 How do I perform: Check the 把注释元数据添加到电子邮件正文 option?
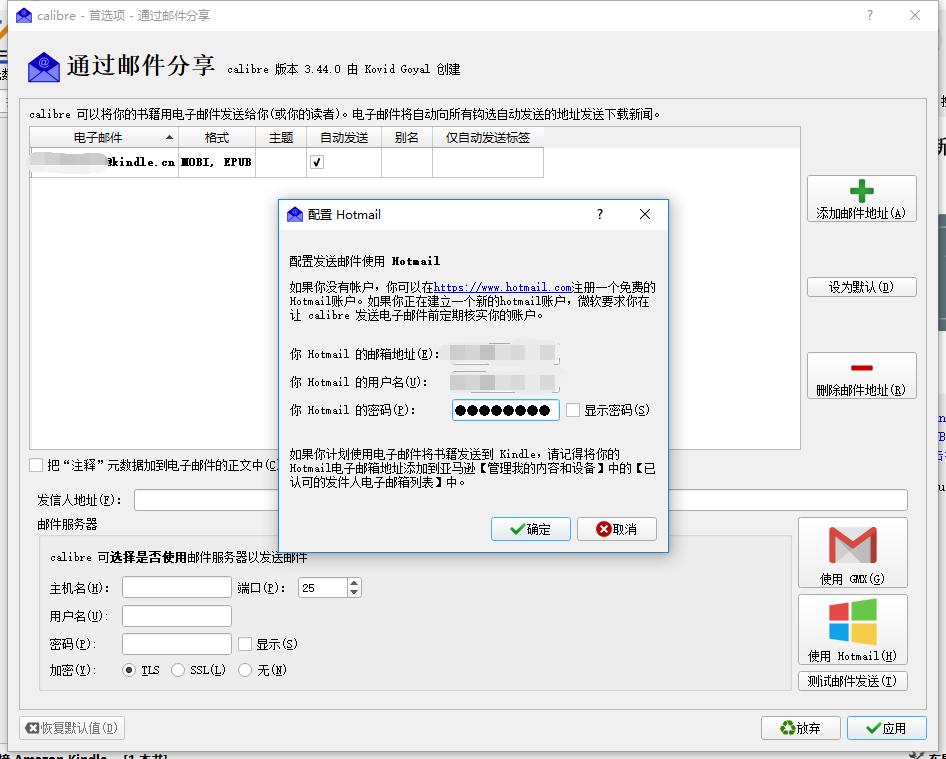point(35,465)
